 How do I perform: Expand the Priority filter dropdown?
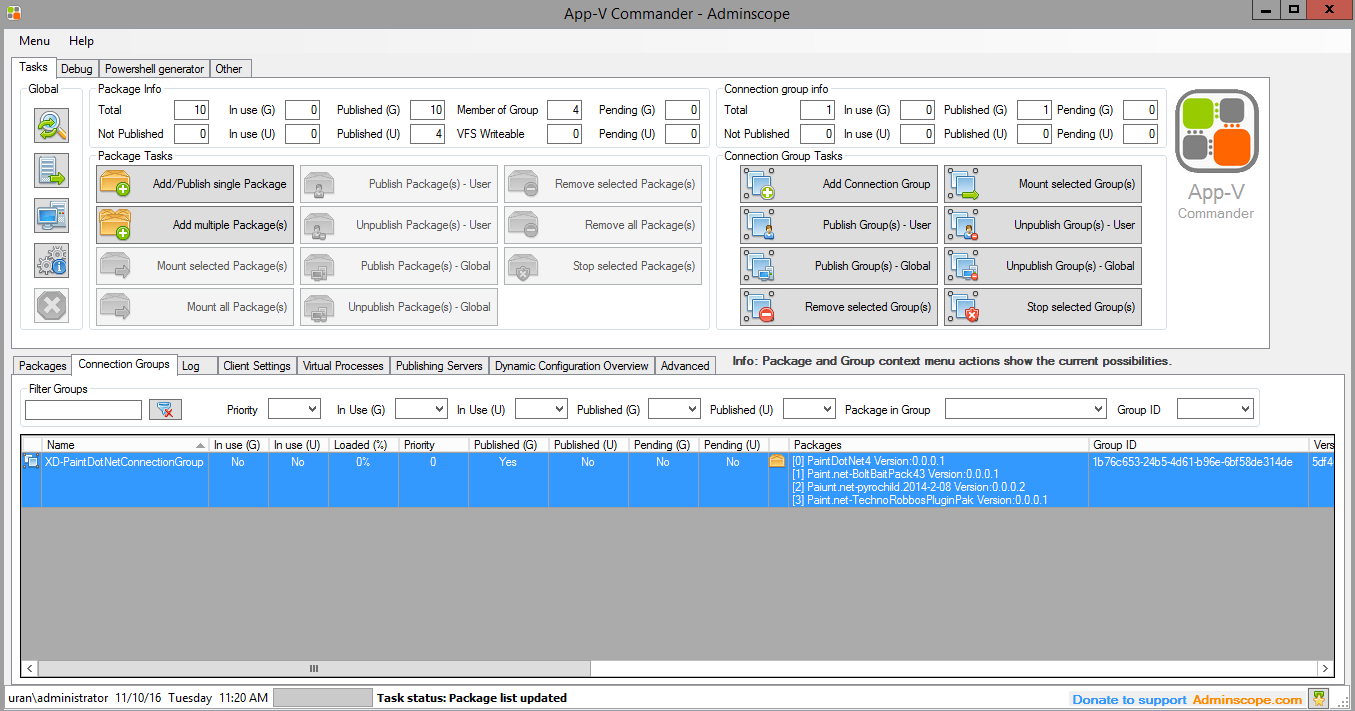(312, 409)
